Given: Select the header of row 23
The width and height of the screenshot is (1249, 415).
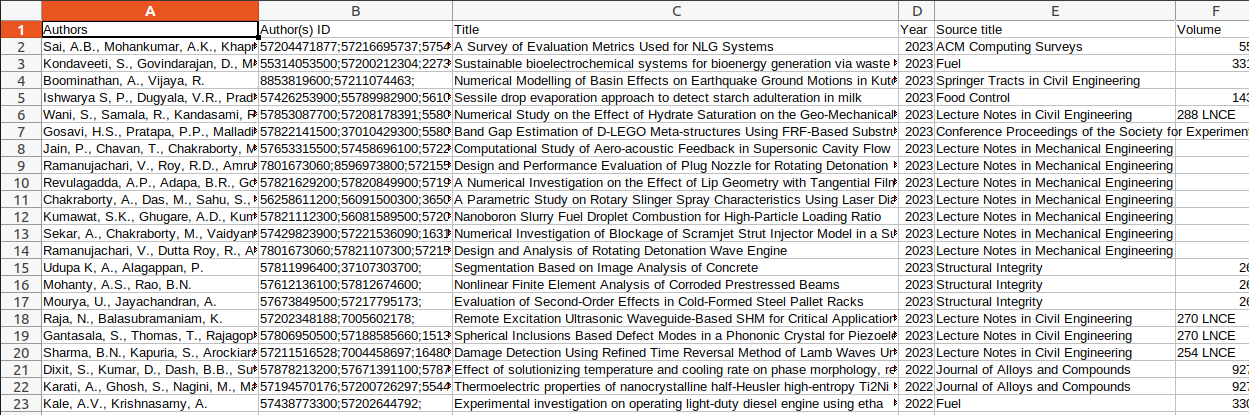Looking at the screenshot, I should [x=20, y=404].
